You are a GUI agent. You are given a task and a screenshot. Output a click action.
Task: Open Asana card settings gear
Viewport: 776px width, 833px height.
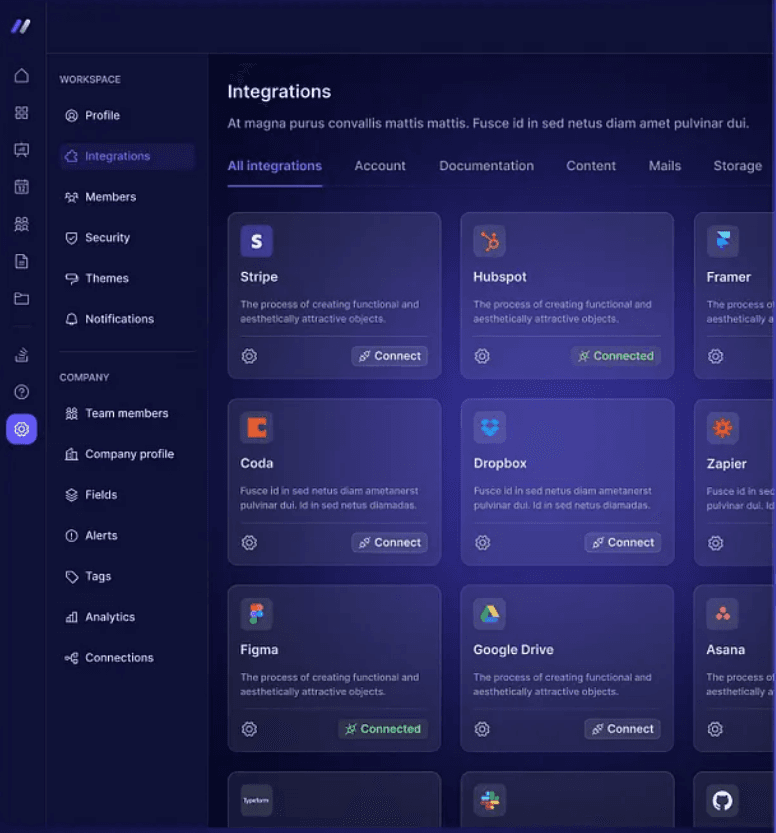coord(715,729)
